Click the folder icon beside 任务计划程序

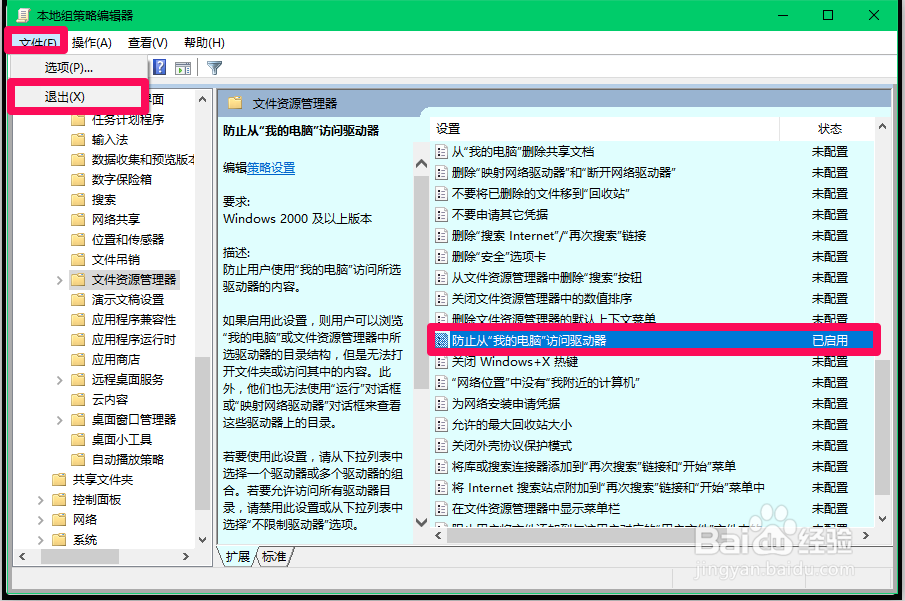78,120
